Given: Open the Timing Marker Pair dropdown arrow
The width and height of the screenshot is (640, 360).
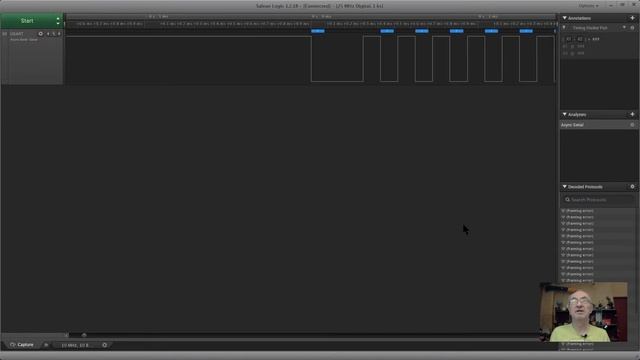Looking at the screenshot, I should (624, 28).
